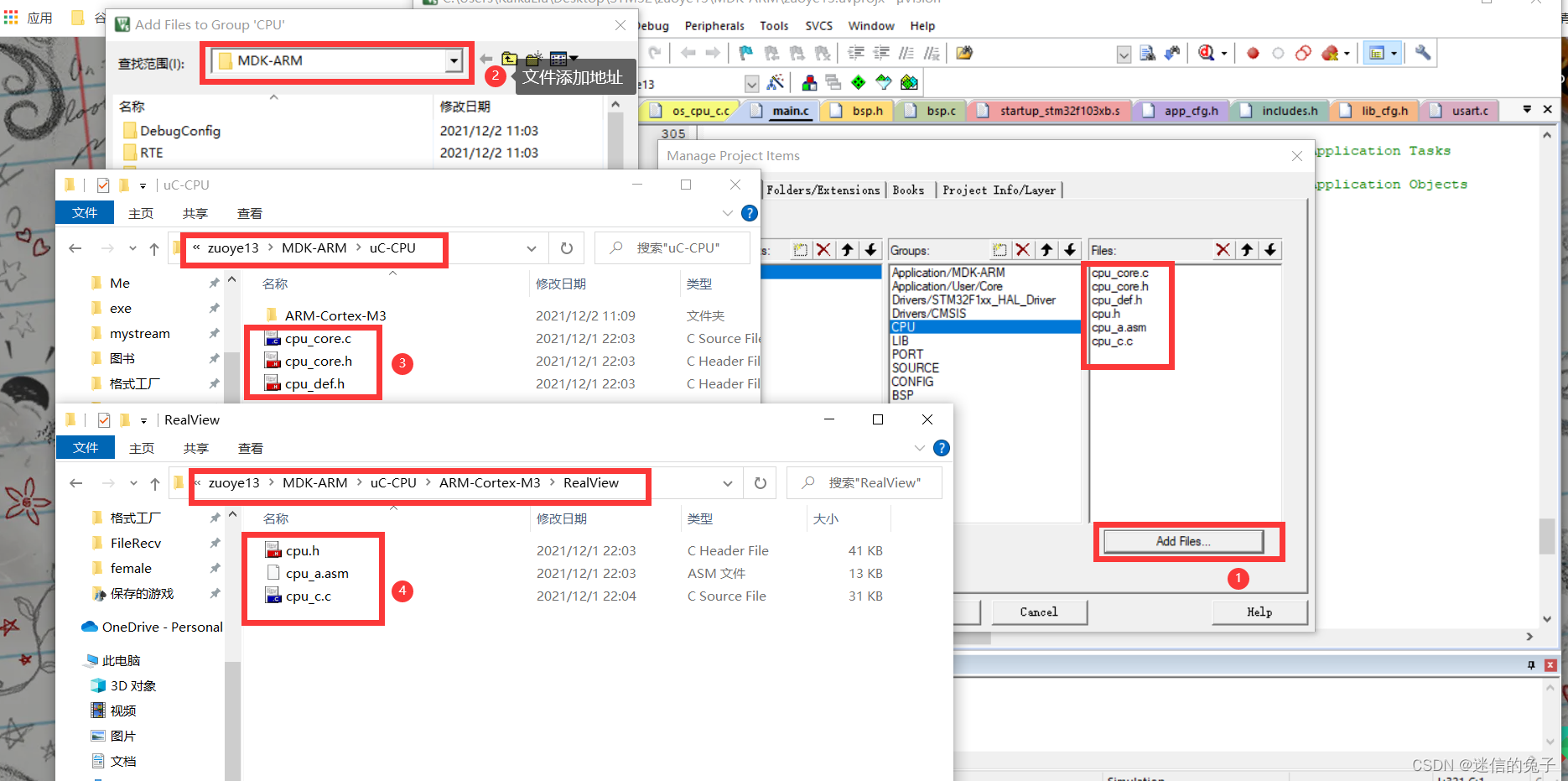Click Help in Manage Project Items
The height and width of the screenshot is (781, 1568).
(1259, 612)
